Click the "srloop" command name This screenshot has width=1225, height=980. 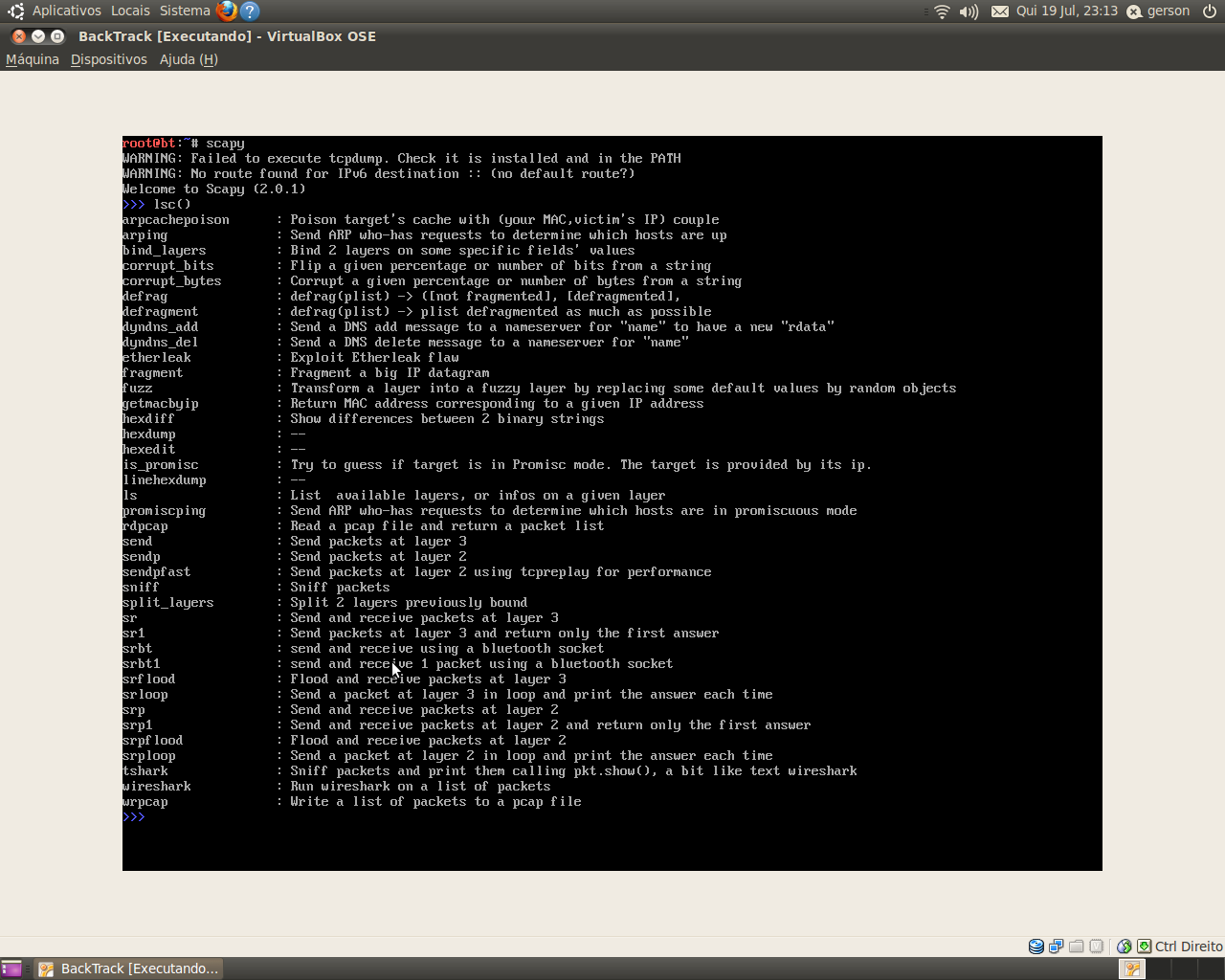[x=145, y=695]
